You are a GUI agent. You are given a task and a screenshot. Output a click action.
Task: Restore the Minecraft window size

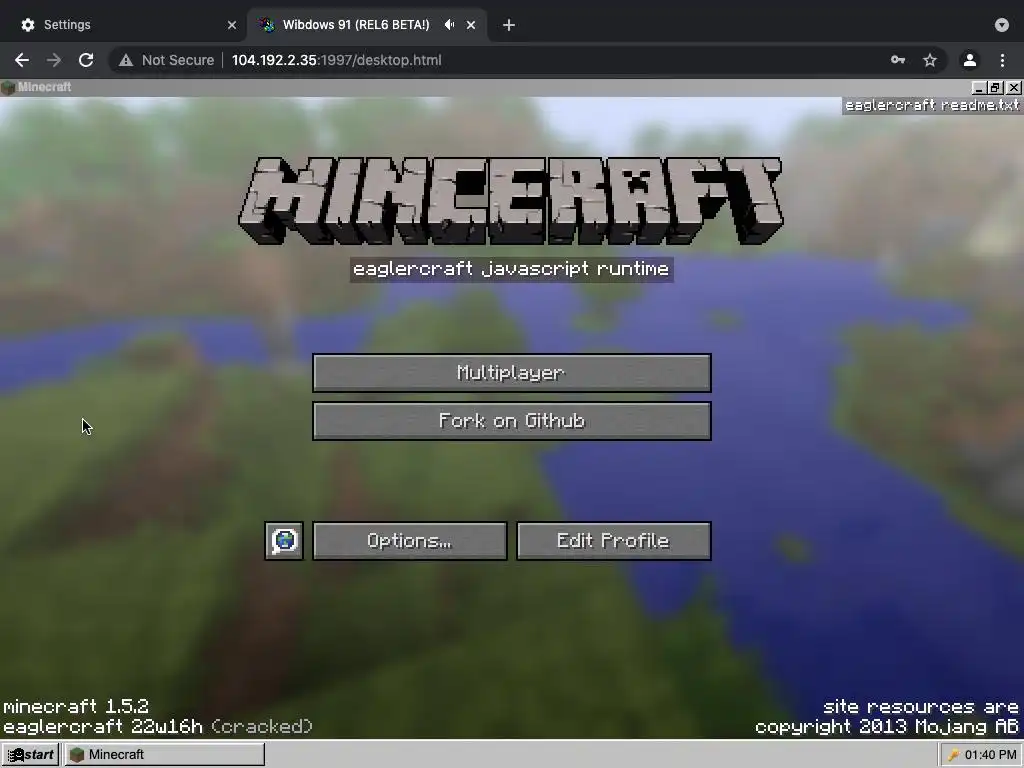[995, 87]
